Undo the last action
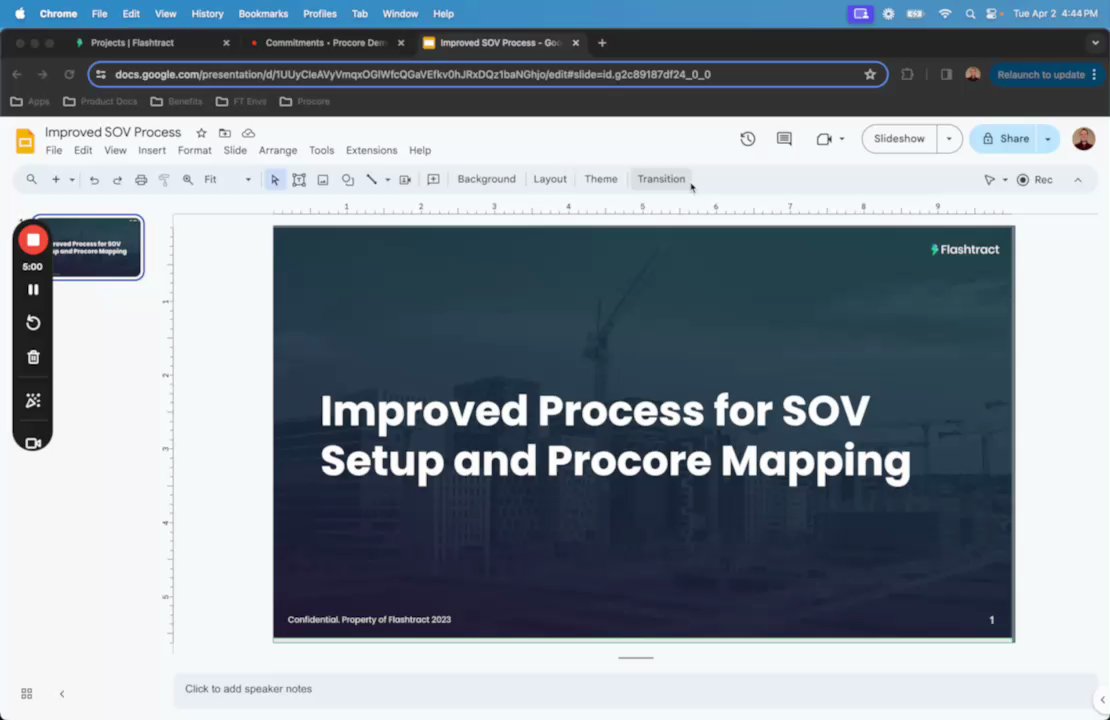This screenshot has height=720, width=1110. [93, 180]
